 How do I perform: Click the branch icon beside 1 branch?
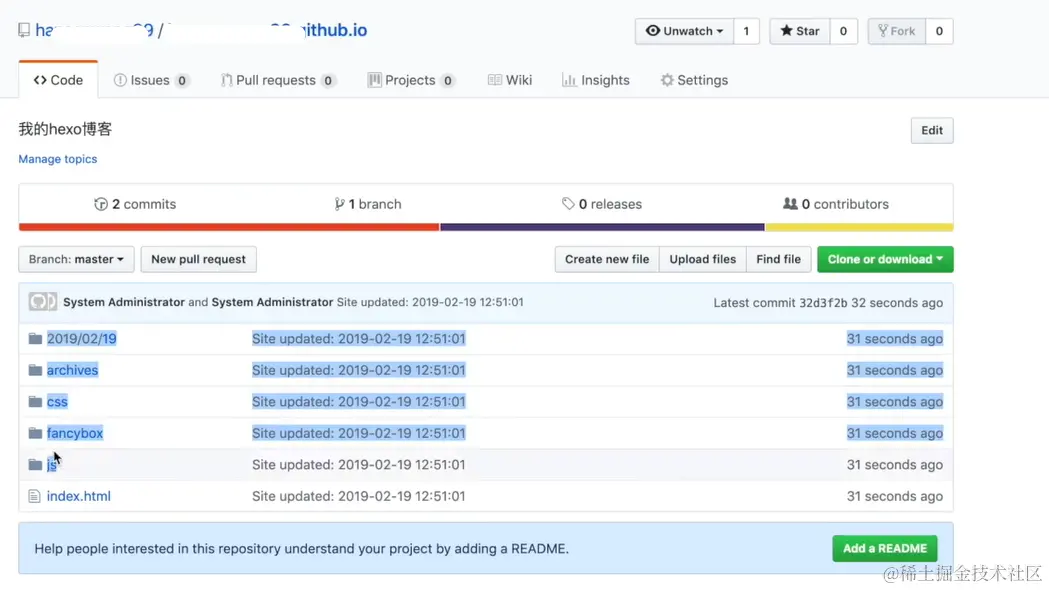click(x=339, y=204)
